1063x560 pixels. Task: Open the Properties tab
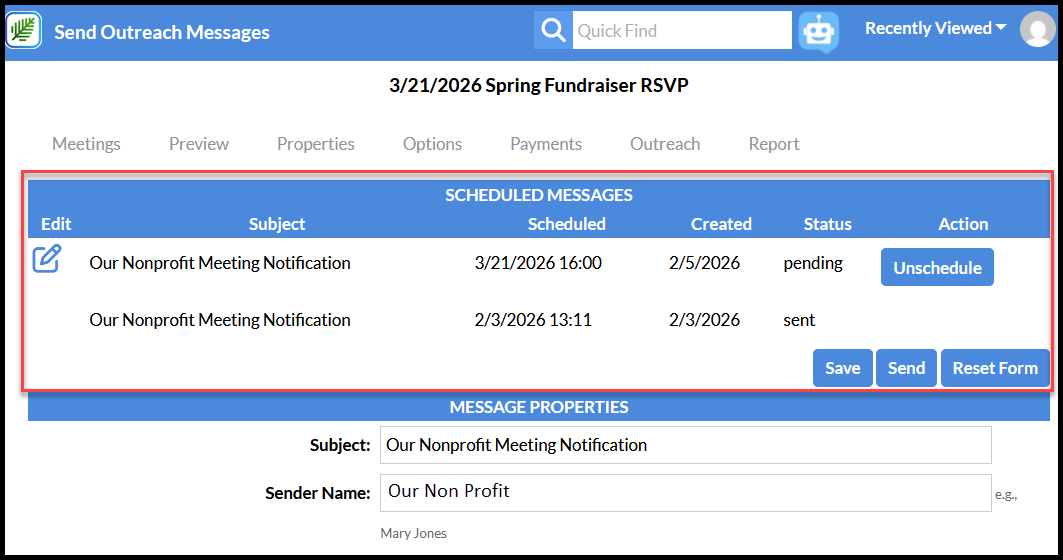coord(315,144)
